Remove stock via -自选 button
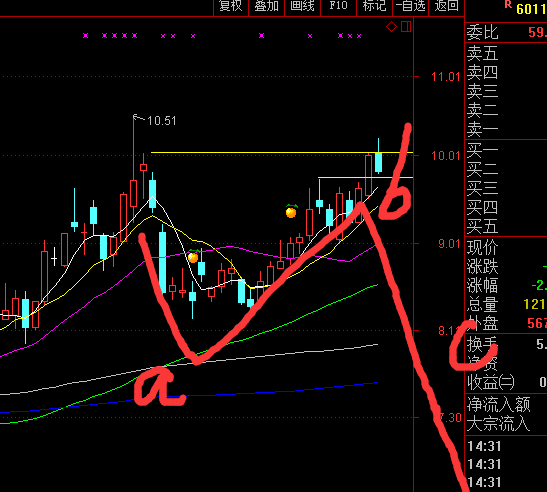The image size is (547, 492). [411, 7]
